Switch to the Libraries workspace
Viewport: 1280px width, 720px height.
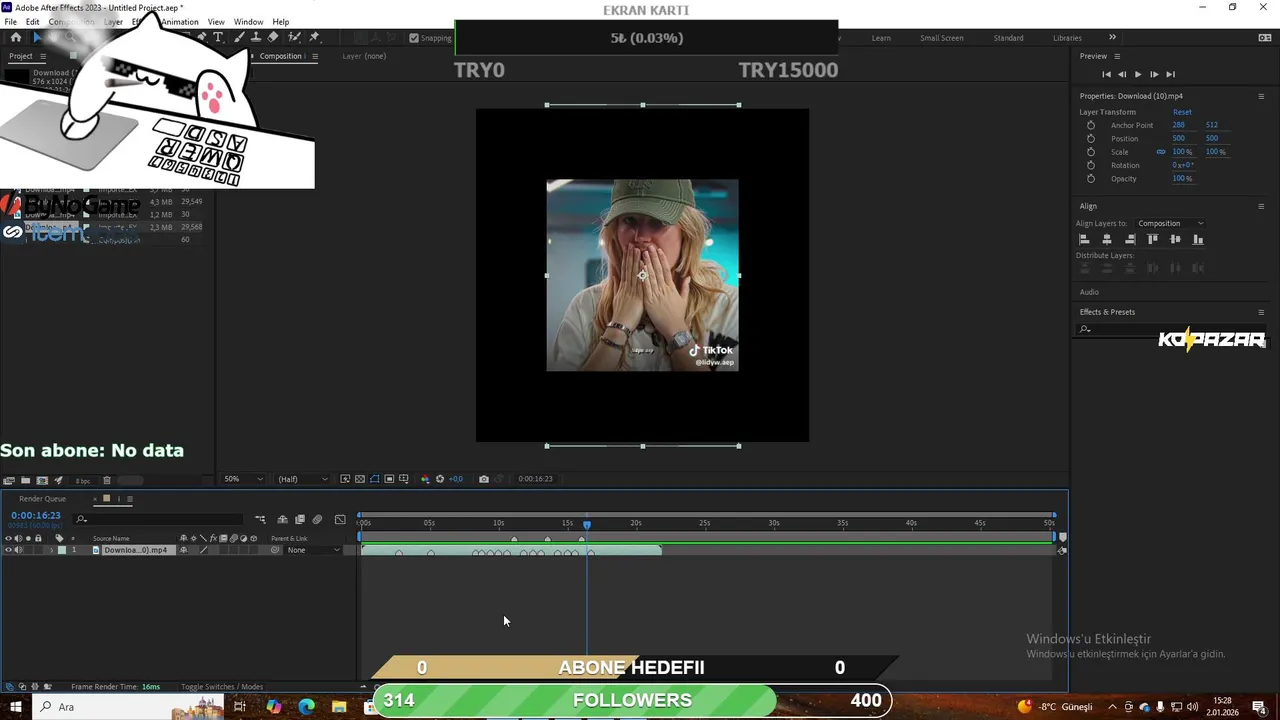point(1067,38)
